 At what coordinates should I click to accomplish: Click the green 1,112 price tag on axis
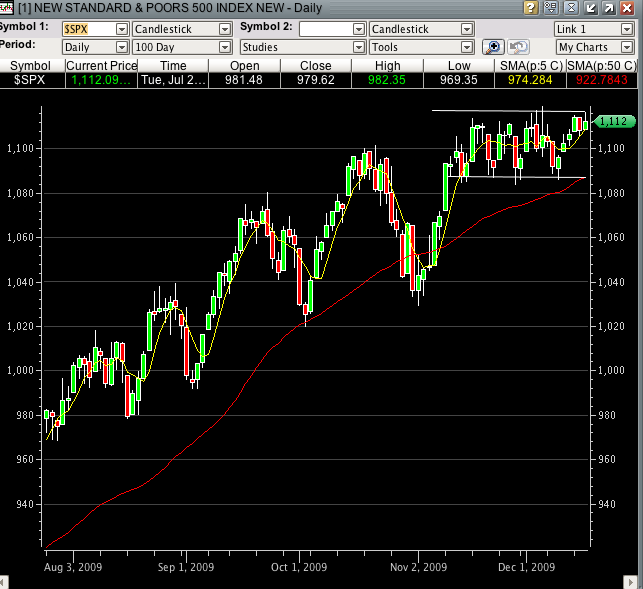(611, 121)
